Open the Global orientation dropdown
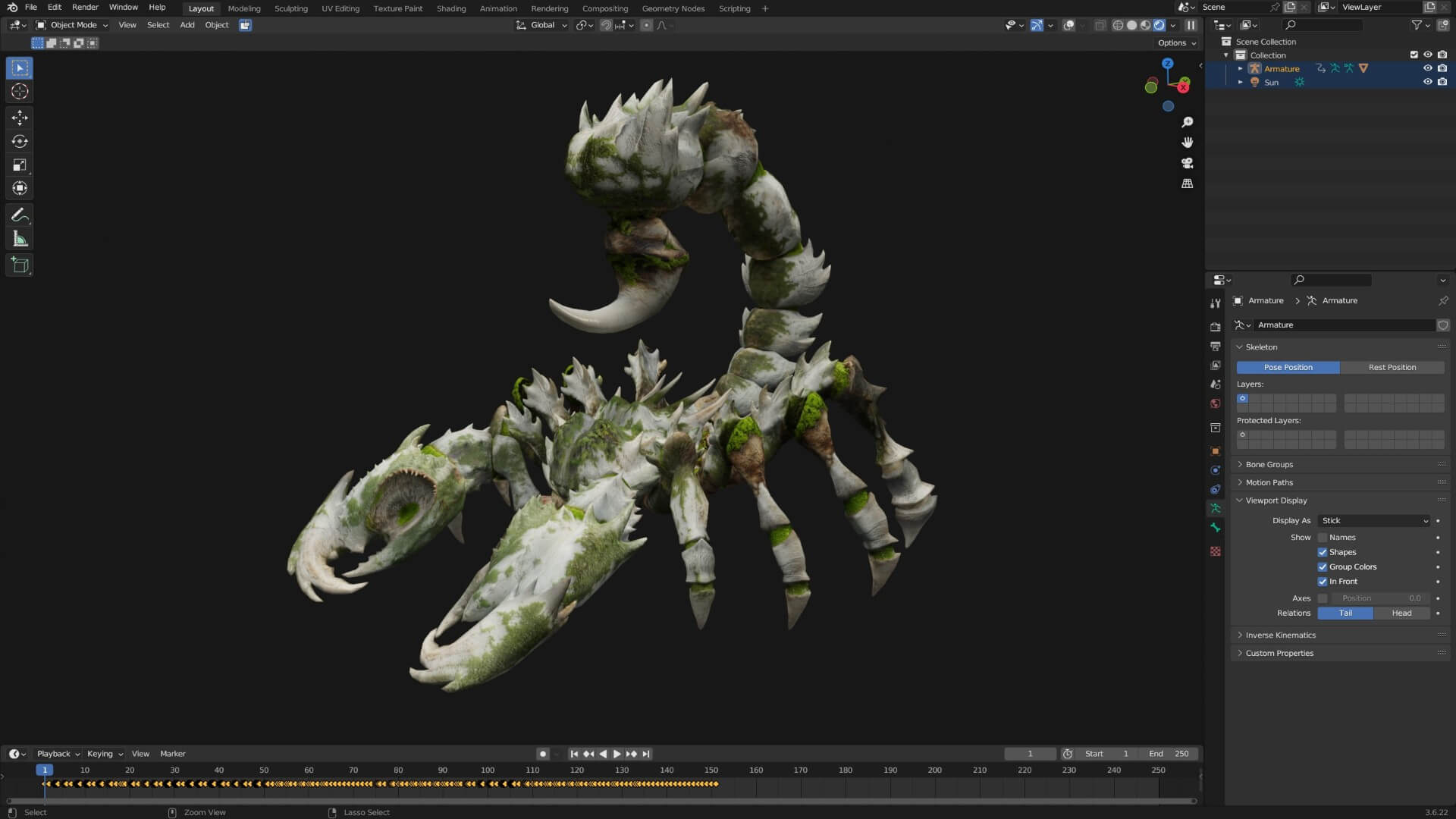Screen dimensions: 1456x819 (542, 25)
